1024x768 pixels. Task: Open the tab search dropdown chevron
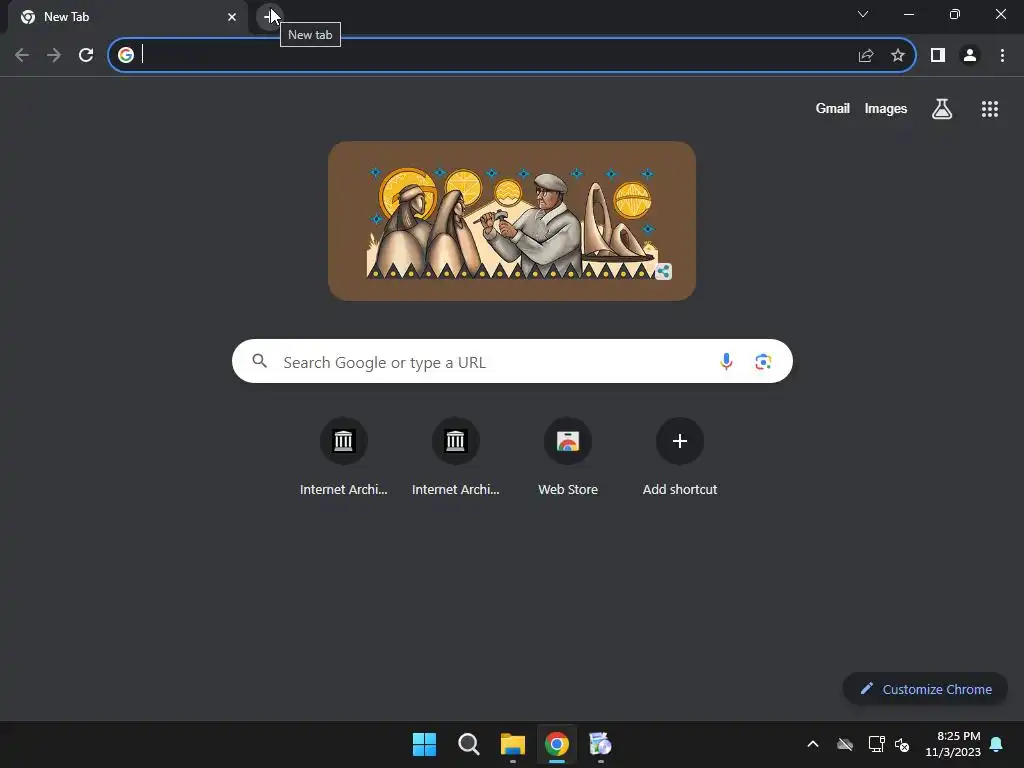863,14
